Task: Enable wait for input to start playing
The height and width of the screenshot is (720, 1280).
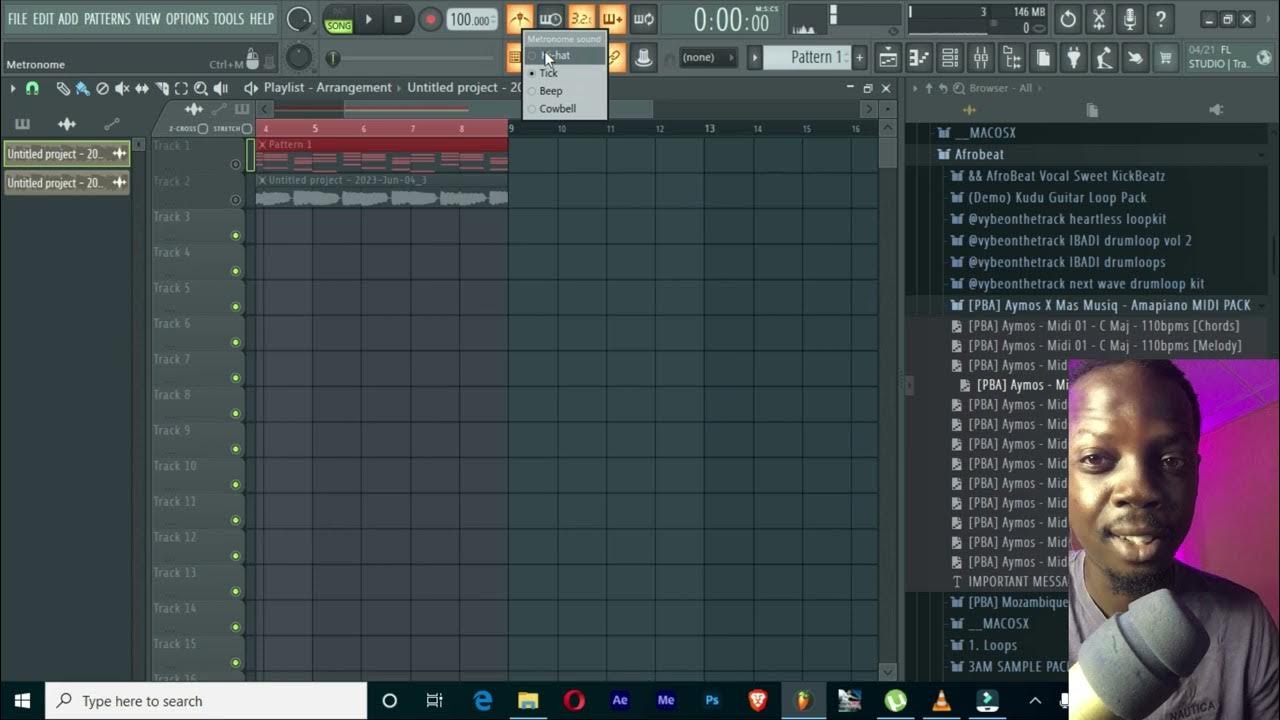Action: tap(550, 19)
